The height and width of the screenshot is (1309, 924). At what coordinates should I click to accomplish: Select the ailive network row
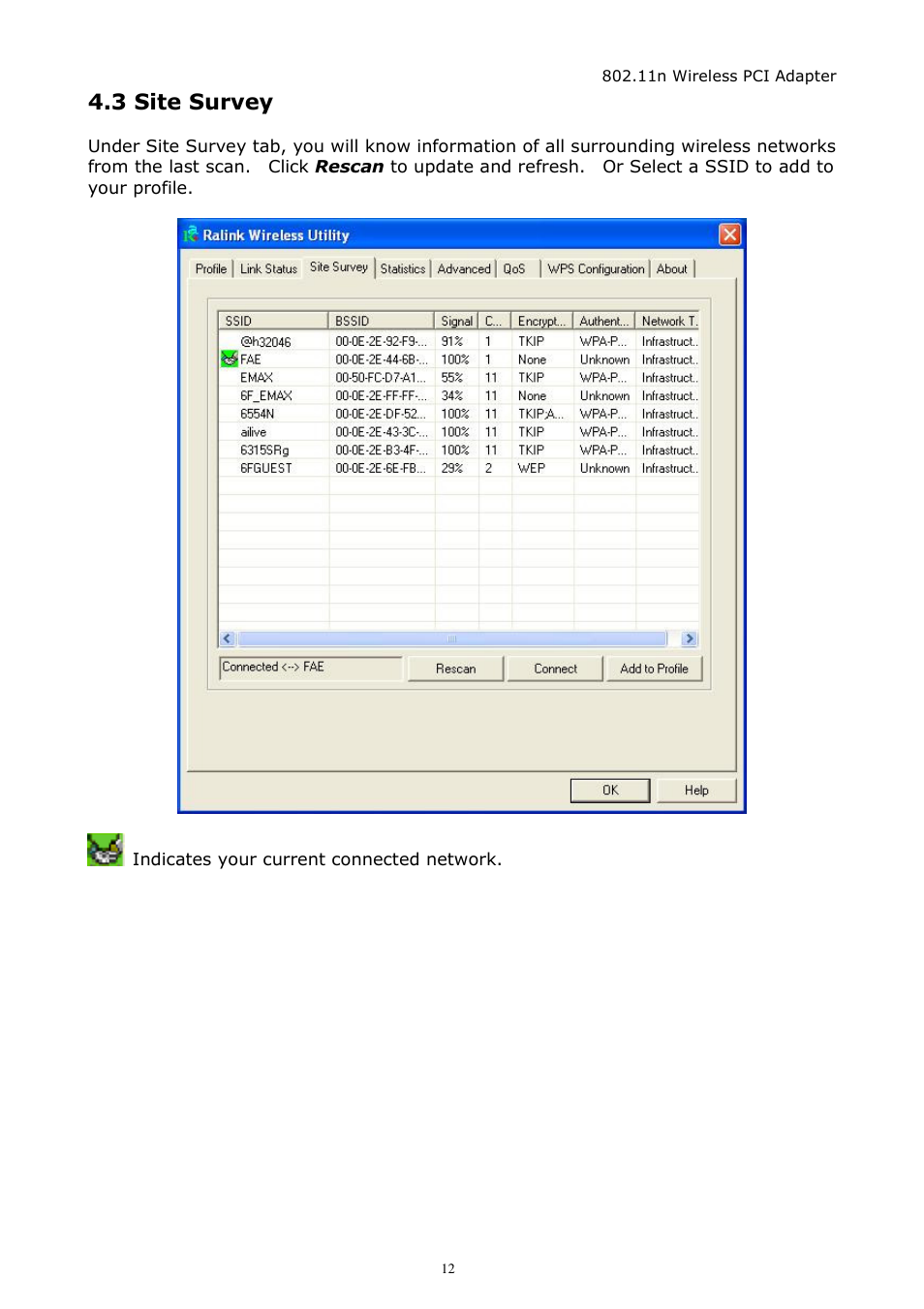(x=459, y=432)
